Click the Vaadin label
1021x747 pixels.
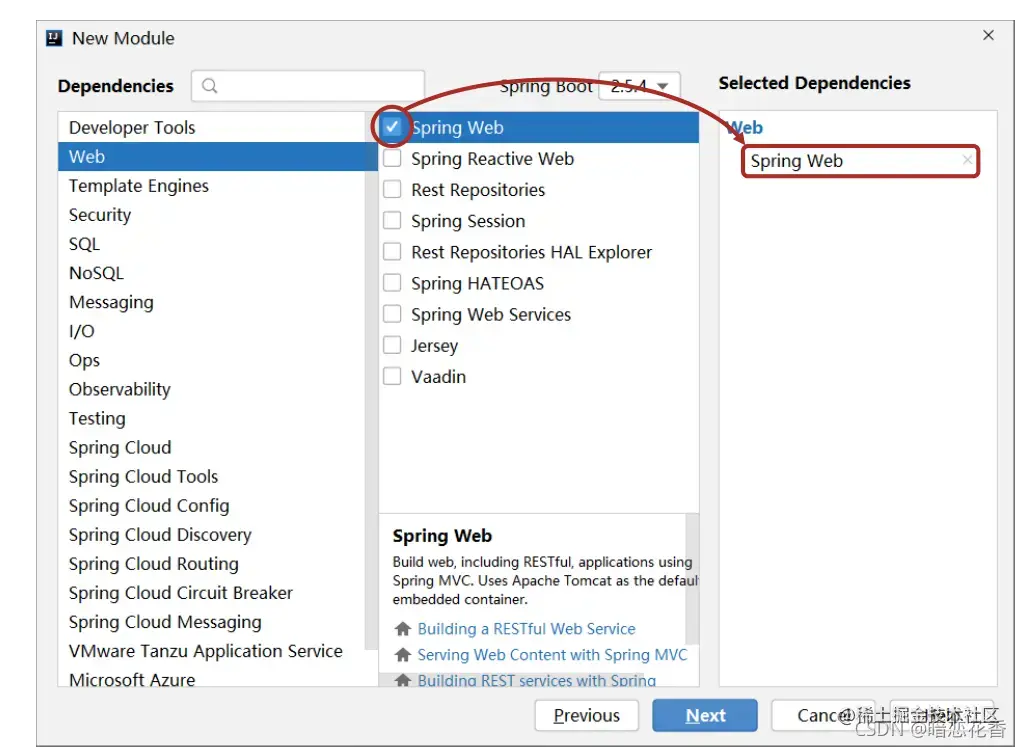(438, 377)
